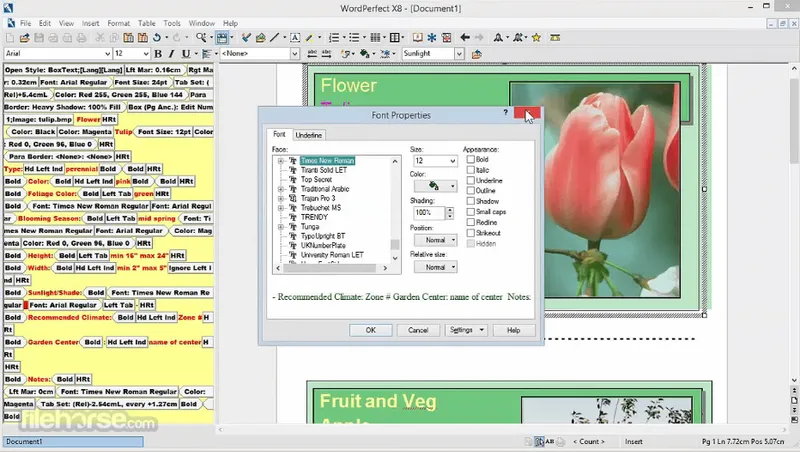Click the Draw Line toolbar icon
Viewport: 800px width, 452px height.
274,38
